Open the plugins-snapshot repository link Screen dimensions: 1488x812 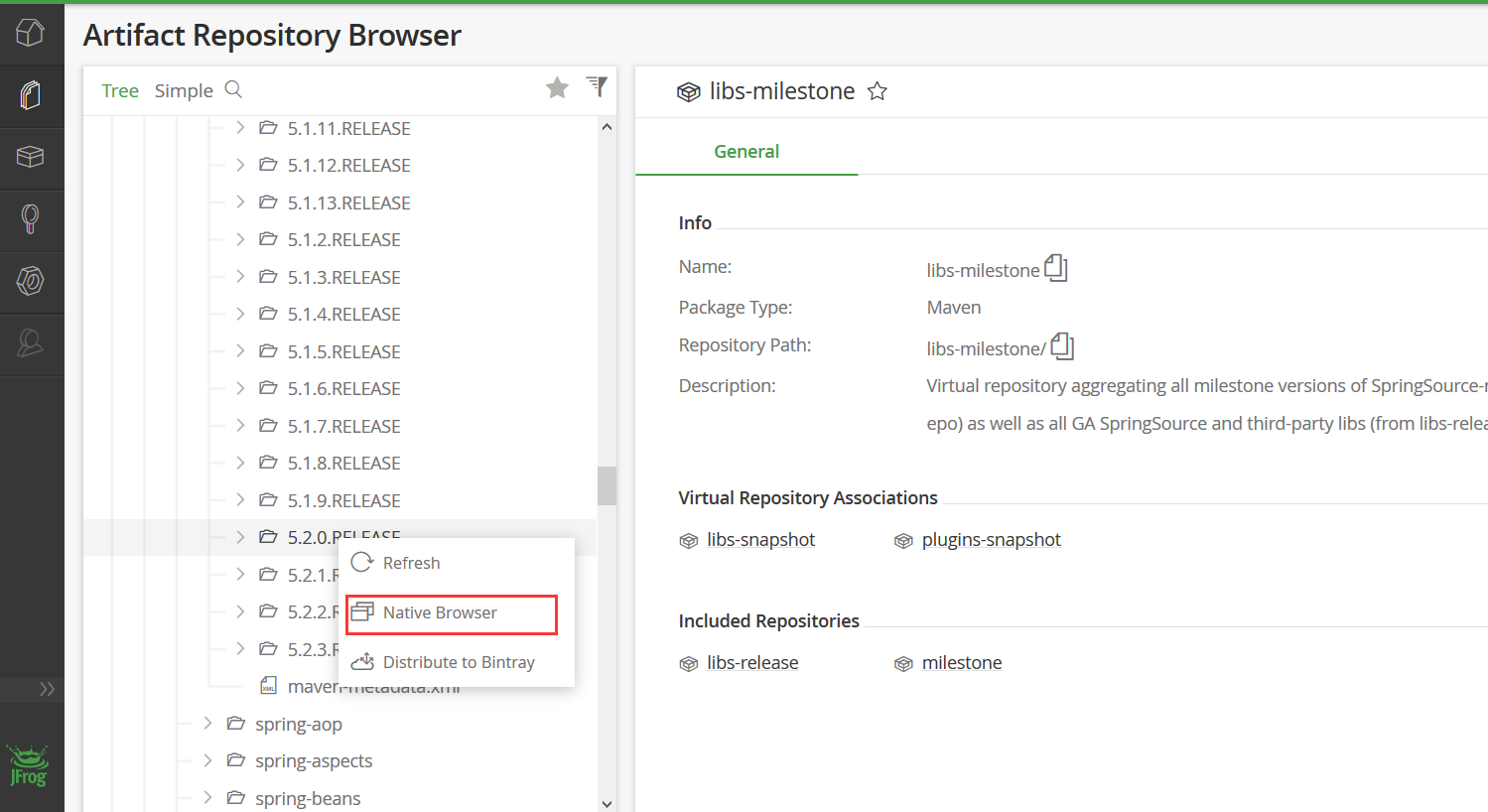[992, 540]
